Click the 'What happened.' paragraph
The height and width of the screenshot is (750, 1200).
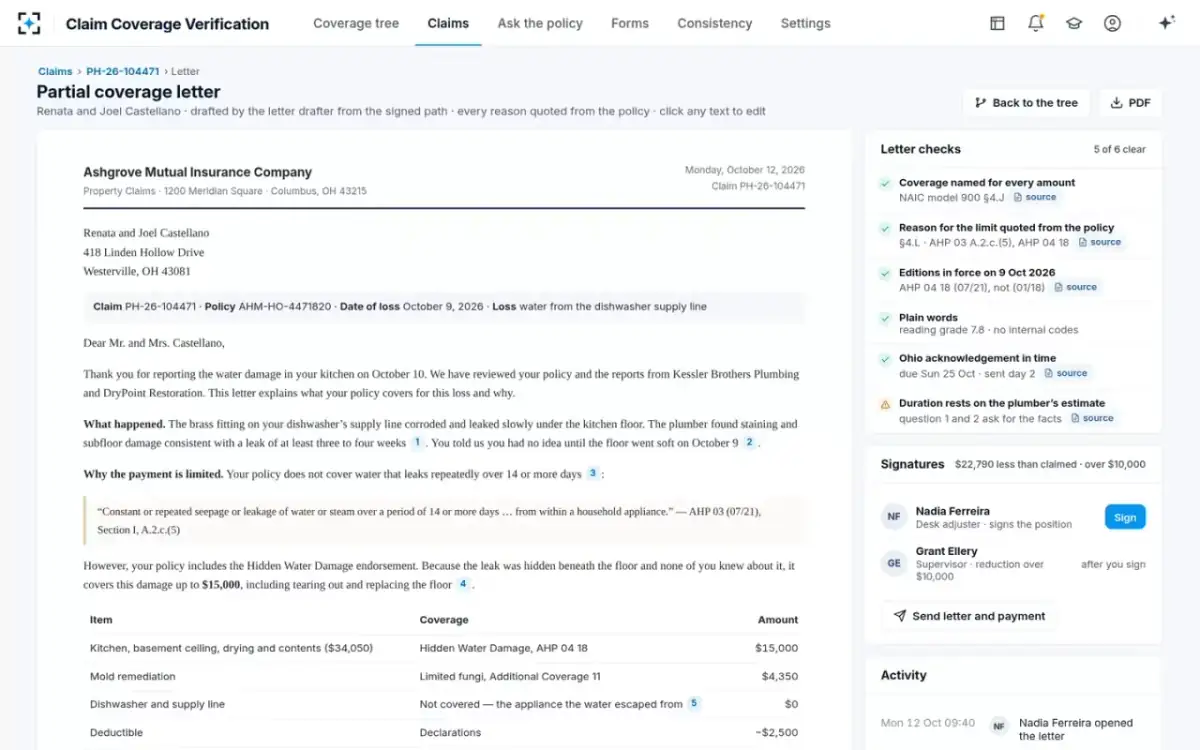(x=444, y=433)
